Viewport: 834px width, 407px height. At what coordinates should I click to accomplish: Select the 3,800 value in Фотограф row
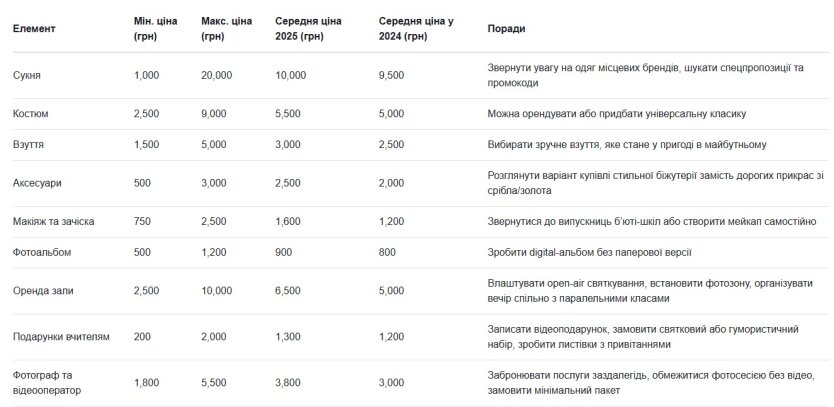288,383
